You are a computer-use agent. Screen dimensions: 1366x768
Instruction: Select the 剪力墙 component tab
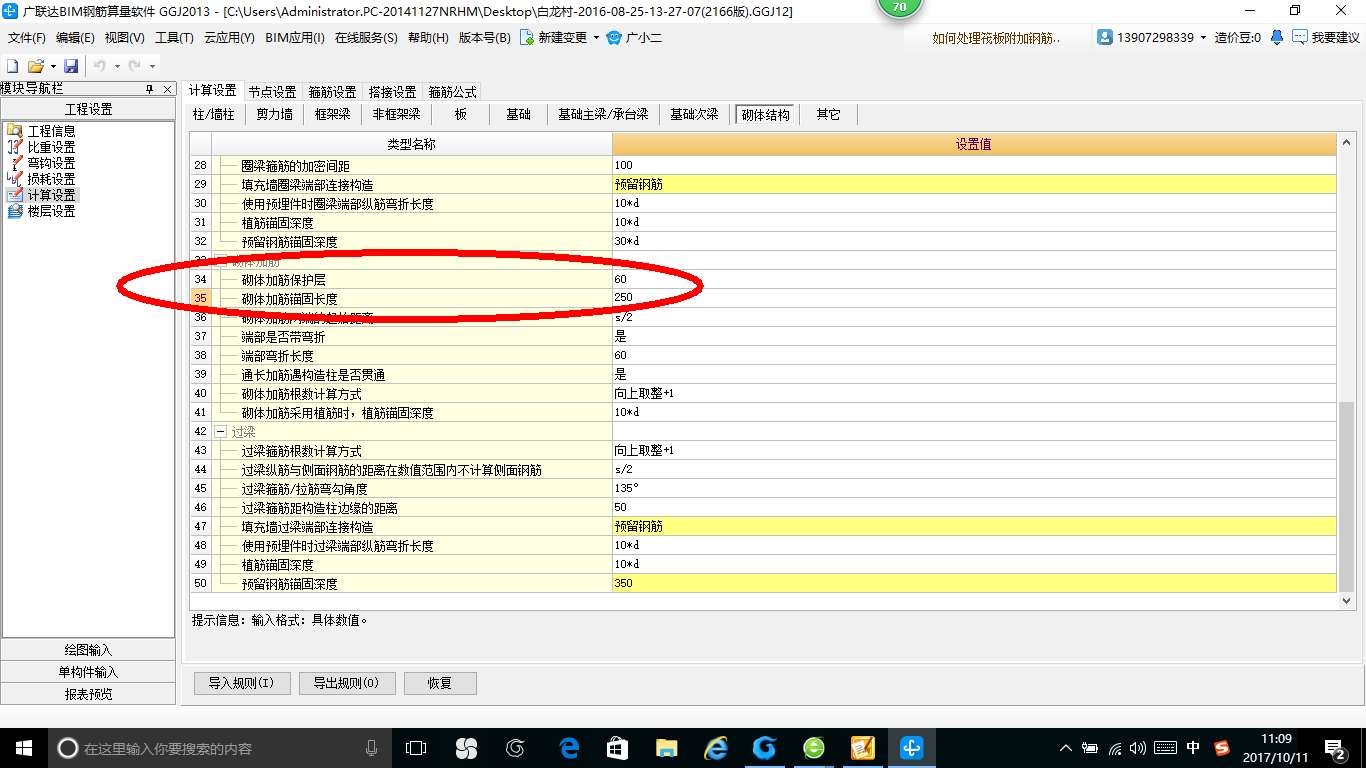(x=274, y=114)
